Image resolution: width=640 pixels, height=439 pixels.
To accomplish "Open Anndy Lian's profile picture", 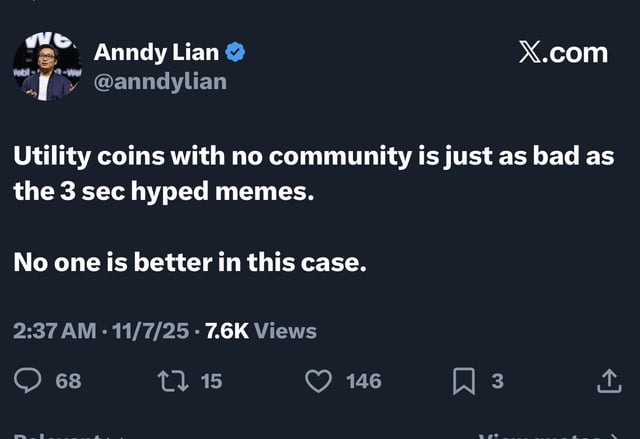I will (47, 66).
